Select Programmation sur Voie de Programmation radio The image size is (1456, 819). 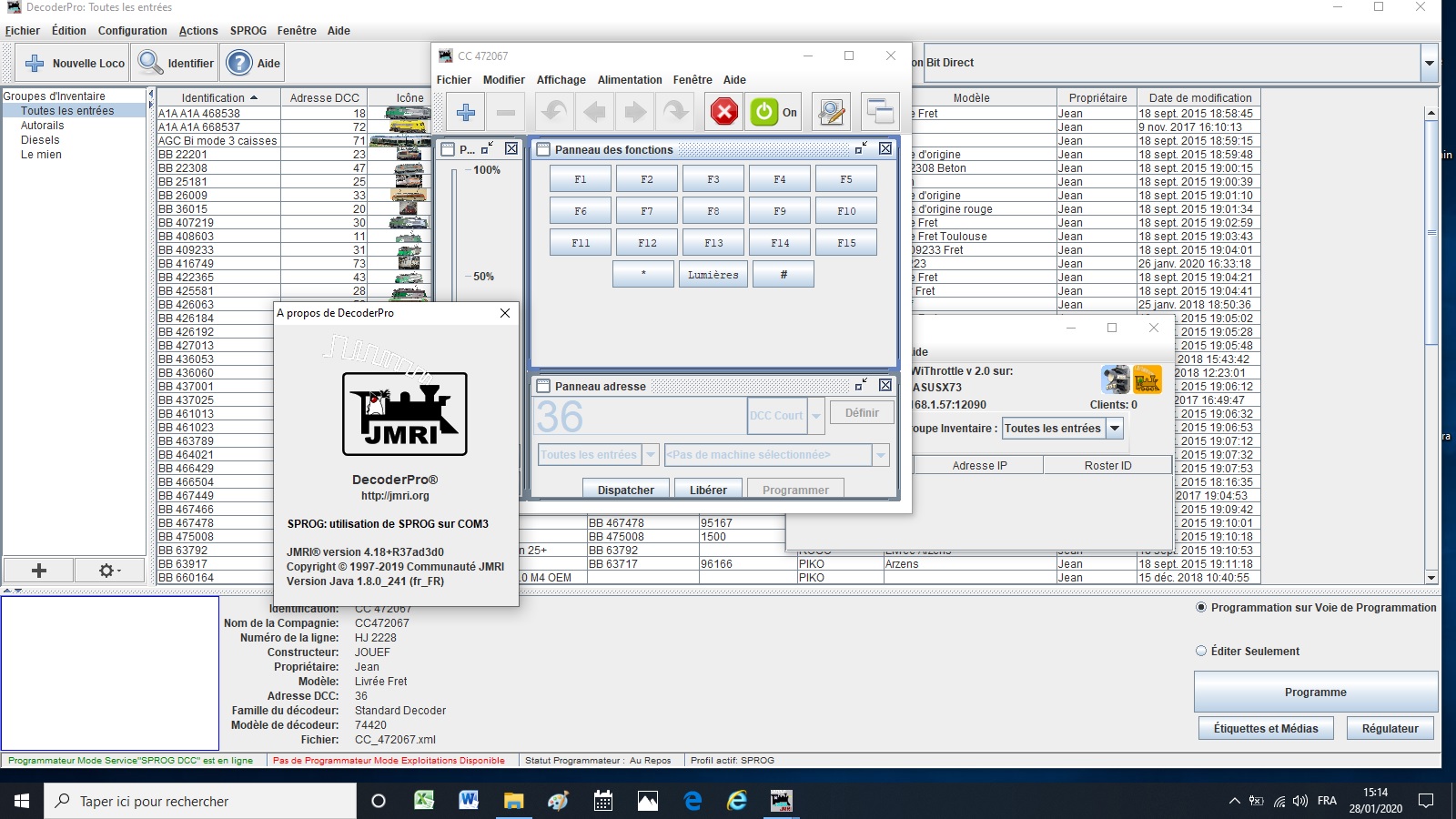point(1201,607)
